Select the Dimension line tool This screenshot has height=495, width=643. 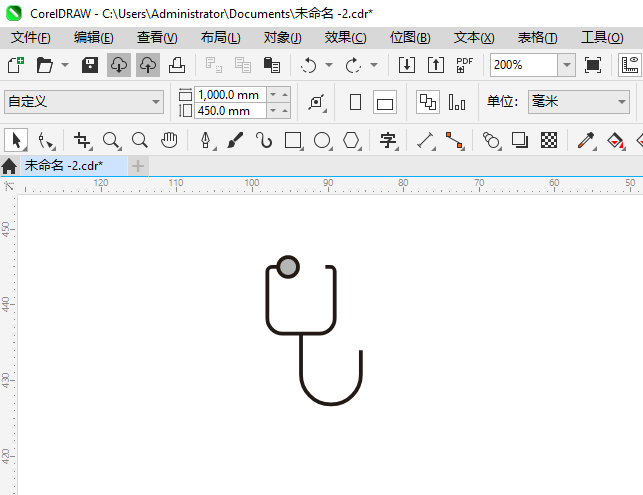click(426, 140)
